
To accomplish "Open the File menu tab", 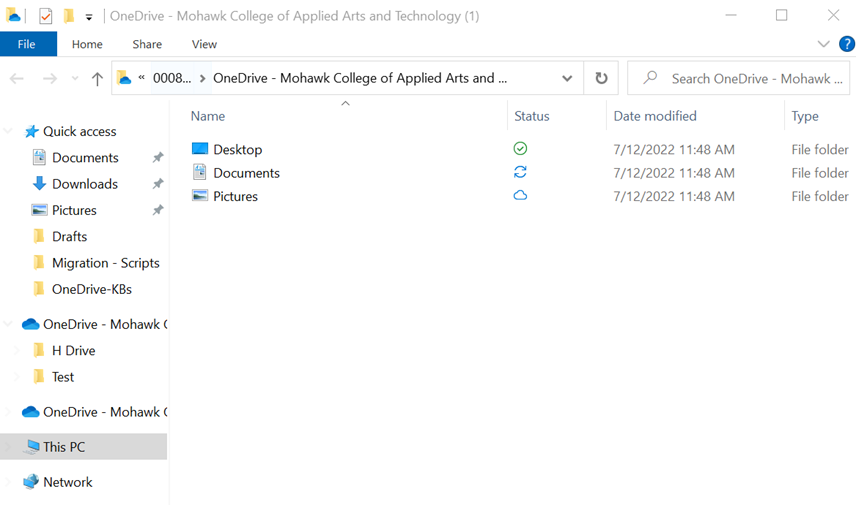I will point(28,44).
